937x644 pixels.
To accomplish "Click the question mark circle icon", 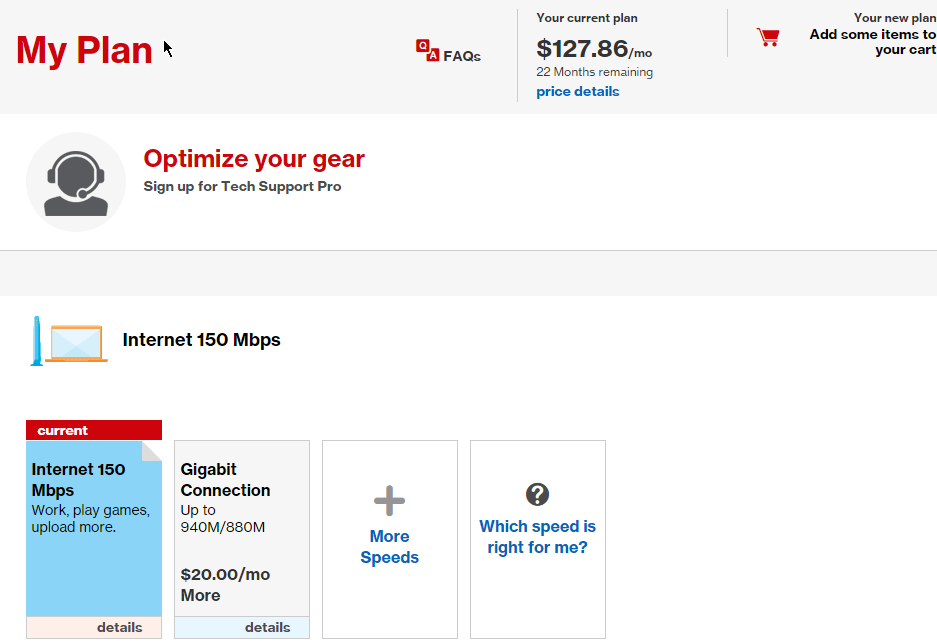I will 537,495.
